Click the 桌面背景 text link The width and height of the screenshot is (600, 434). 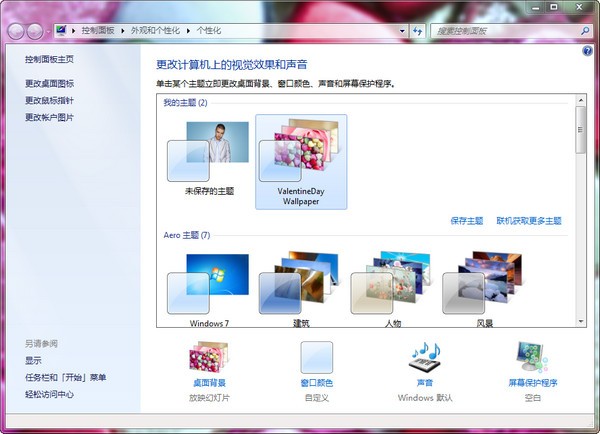coord(209,383)
